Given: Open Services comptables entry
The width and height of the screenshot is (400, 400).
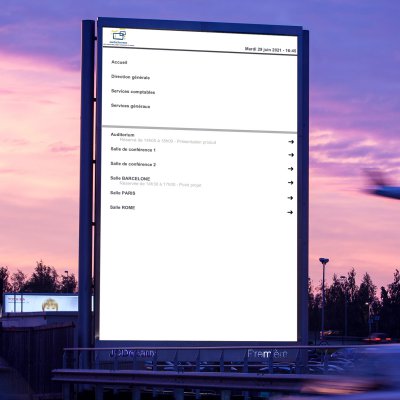Looking at the screenshot, I should 133,92.
